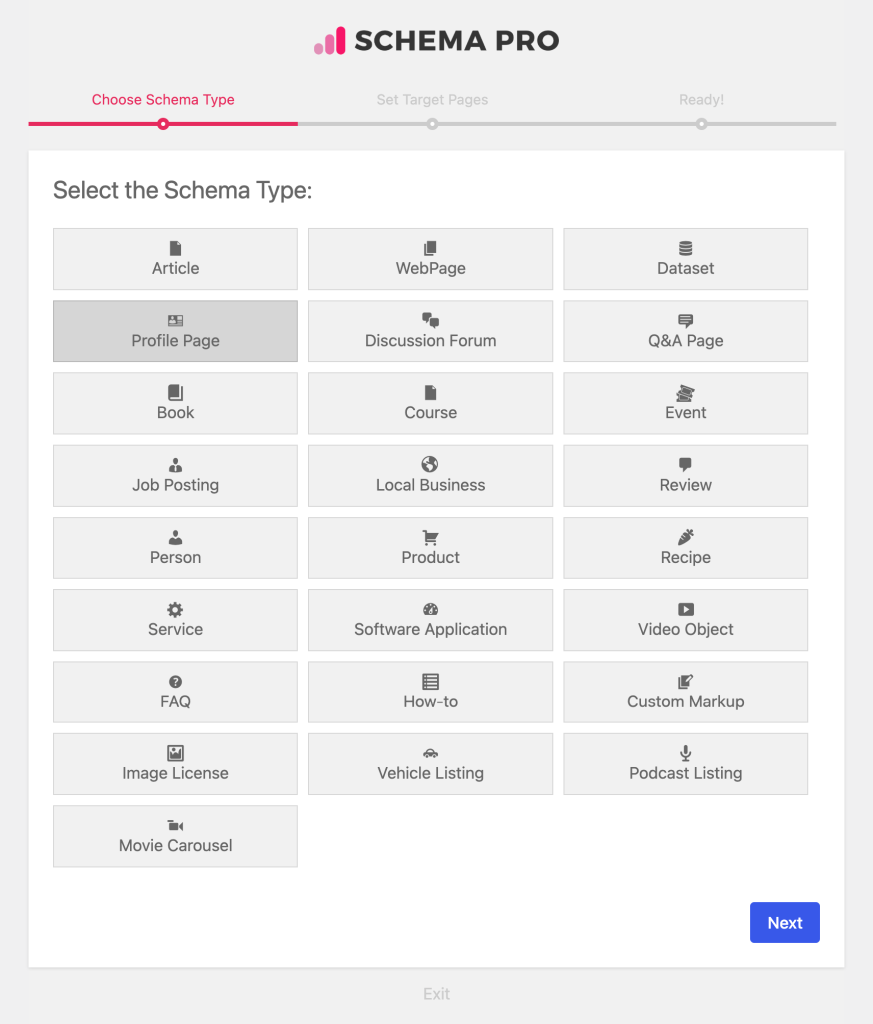Open the Set Target Pages step
The image size is (873, 1024).
click(432, 99)
